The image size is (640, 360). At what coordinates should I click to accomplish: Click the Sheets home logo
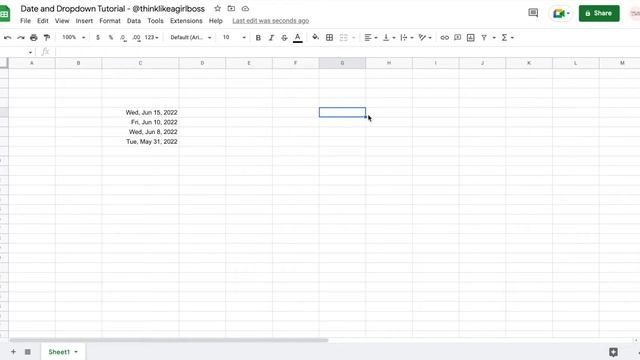(5, 14)
